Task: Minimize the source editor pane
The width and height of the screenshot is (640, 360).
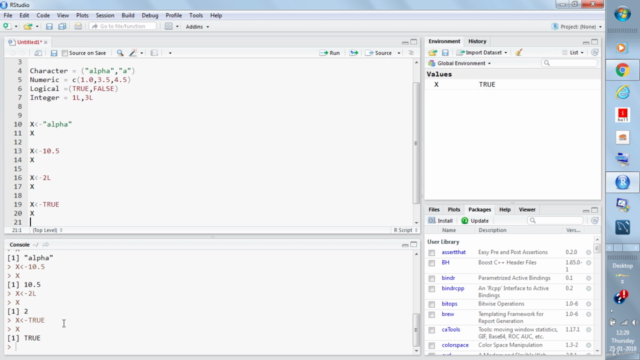Action: pos(405,42)
